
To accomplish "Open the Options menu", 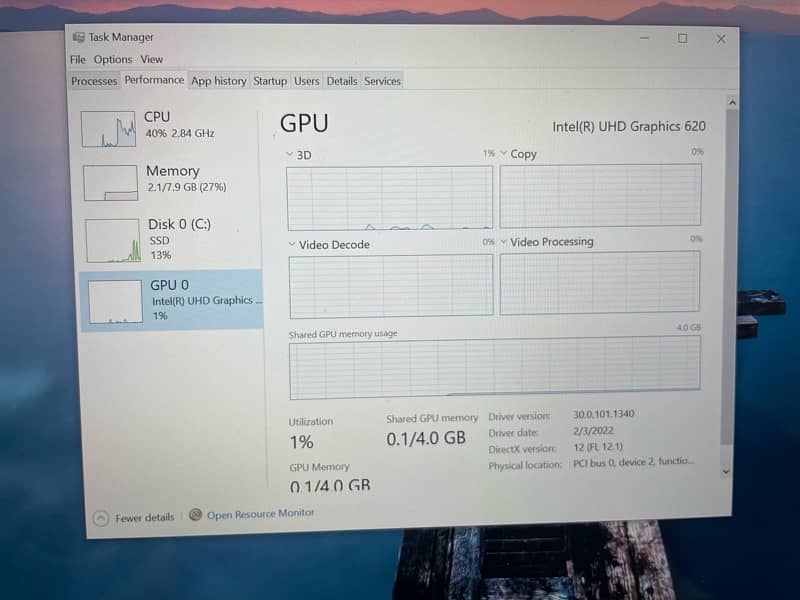I will 113,60.
